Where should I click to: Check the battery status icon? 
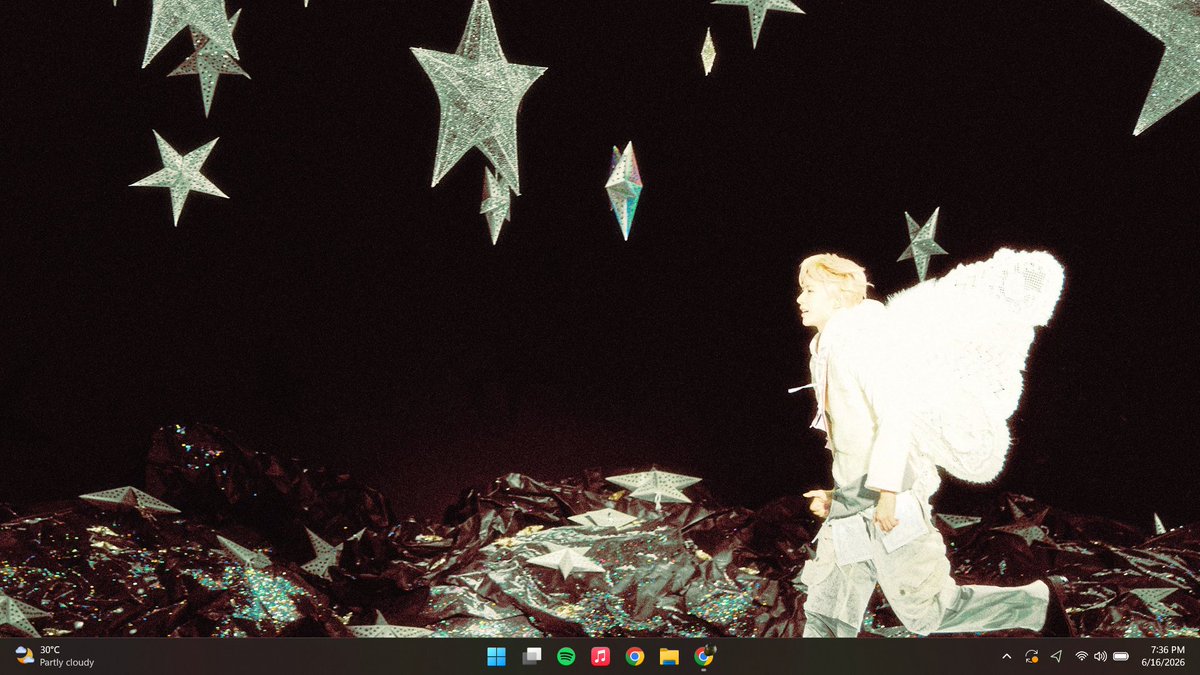[x=1121, y=656]
